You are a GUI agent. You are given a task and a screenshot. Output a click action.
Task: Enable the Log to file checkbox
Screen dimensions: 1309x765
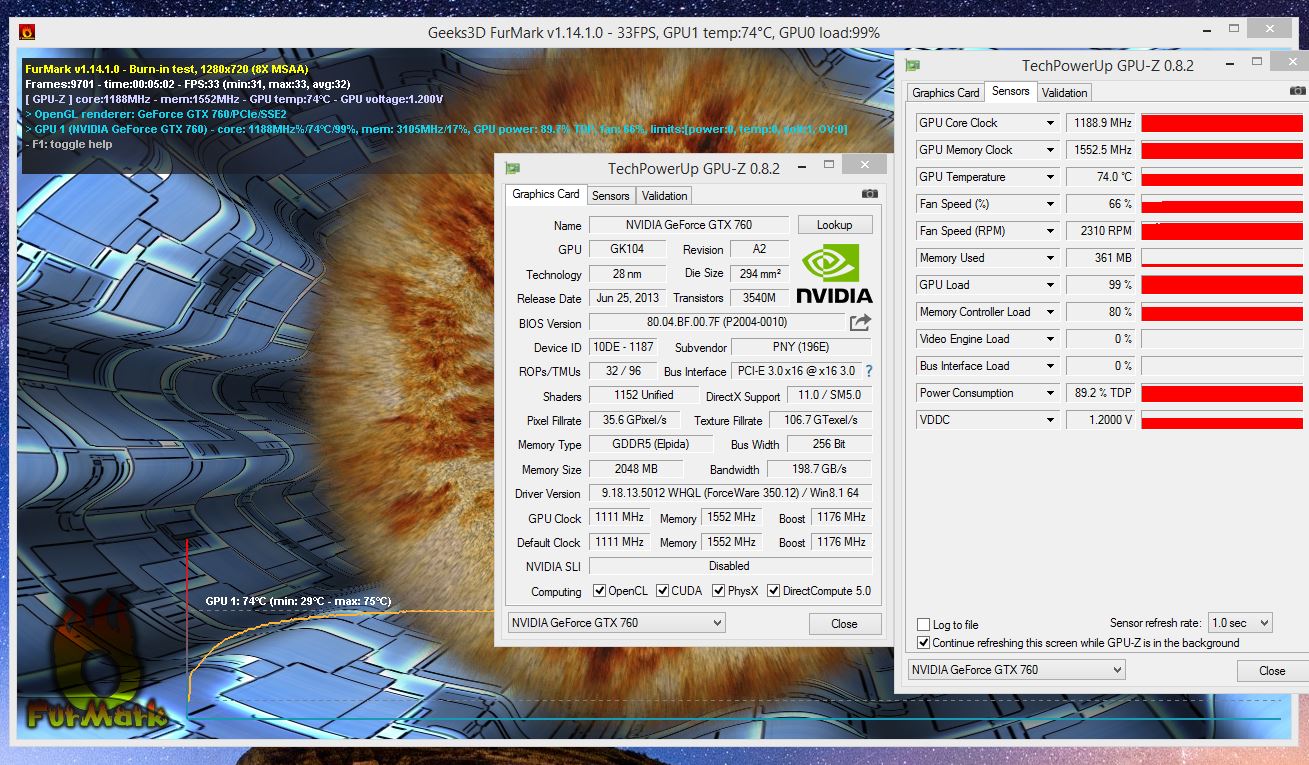(924, 625)
